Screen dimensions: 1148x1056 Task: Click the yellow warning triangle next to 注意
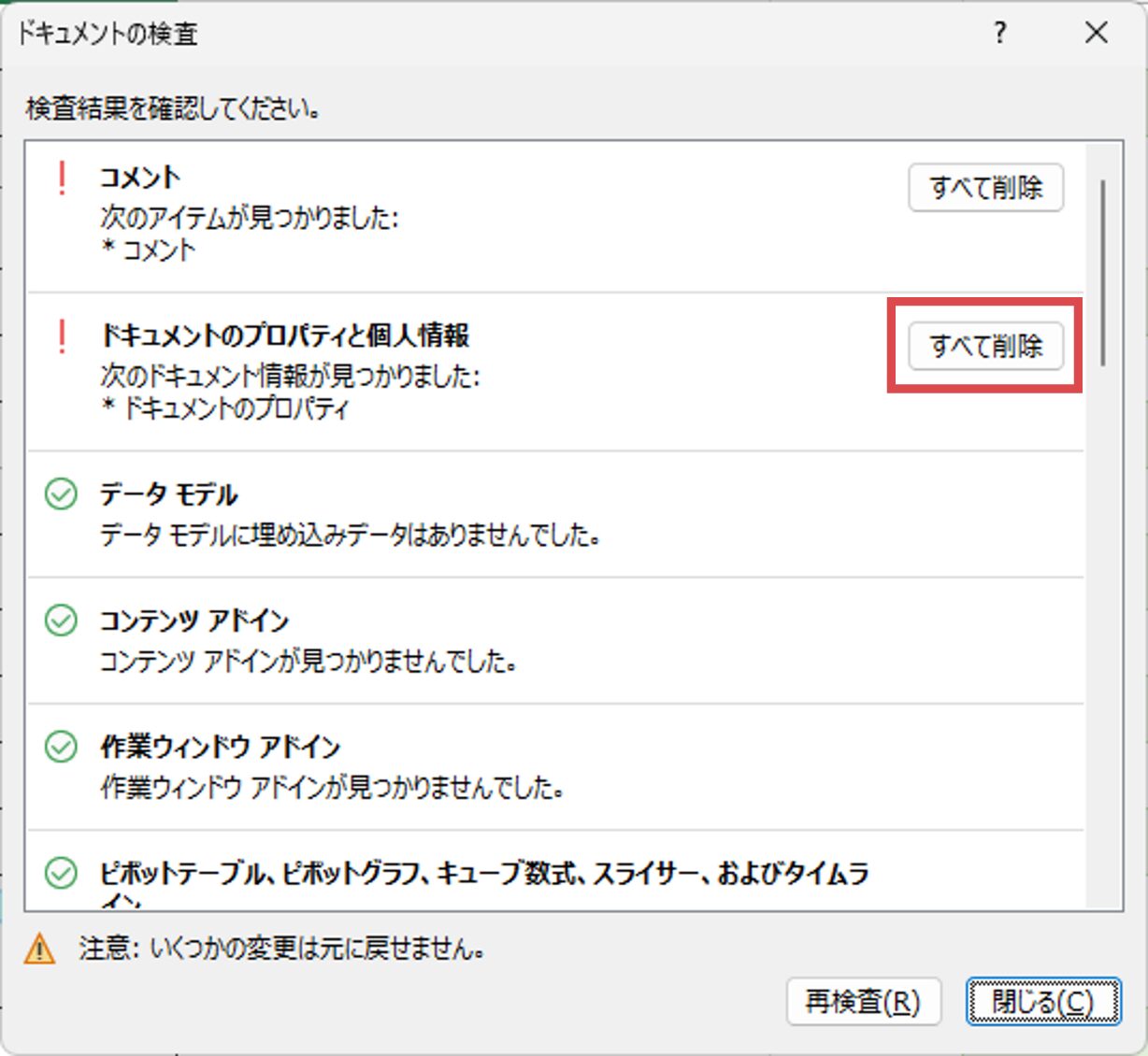pos(39,949)
